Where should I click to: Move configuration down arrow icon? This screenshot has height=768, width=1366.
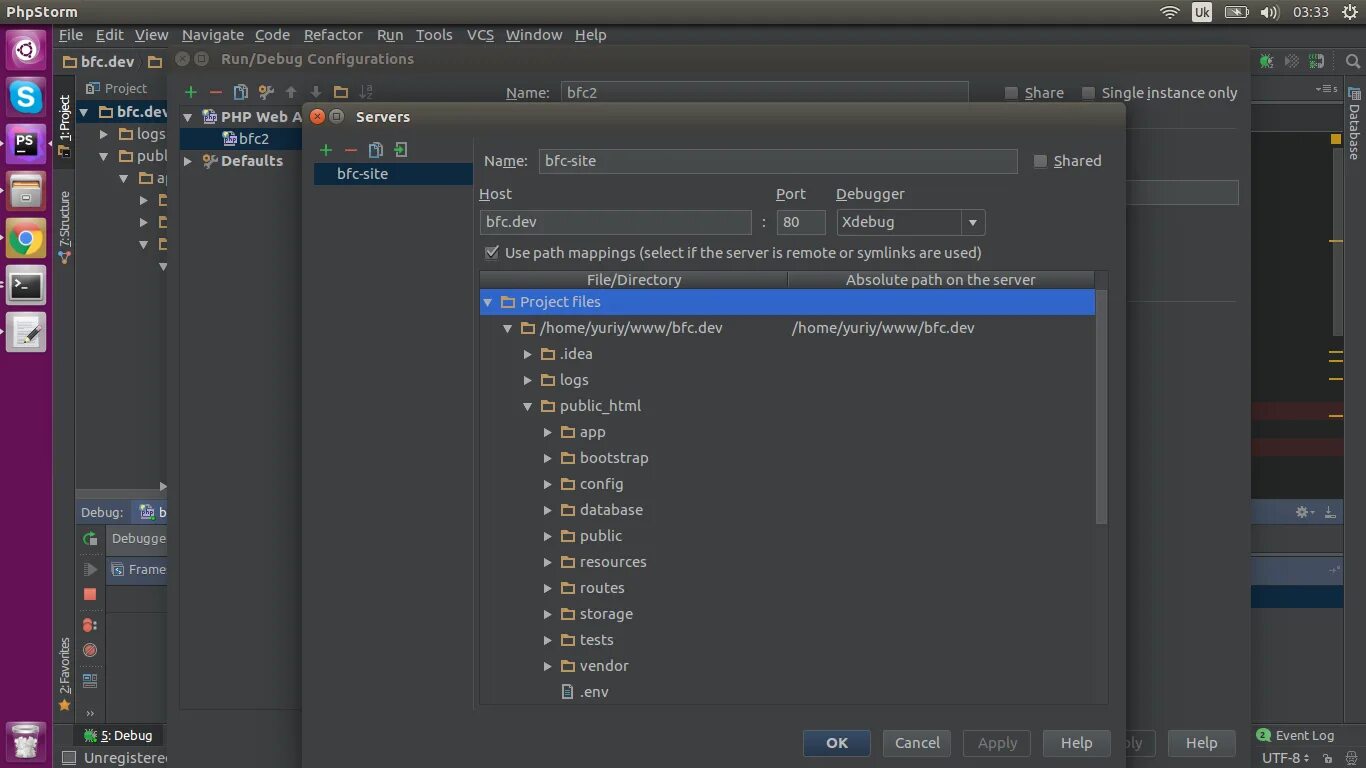(x=316, y=92)
